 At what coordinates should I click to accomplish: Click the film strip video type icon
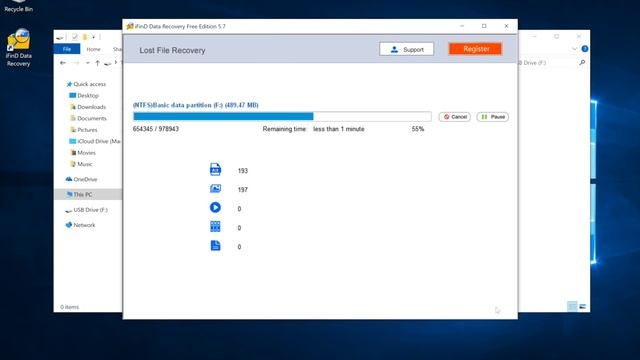tap(215, 227)
